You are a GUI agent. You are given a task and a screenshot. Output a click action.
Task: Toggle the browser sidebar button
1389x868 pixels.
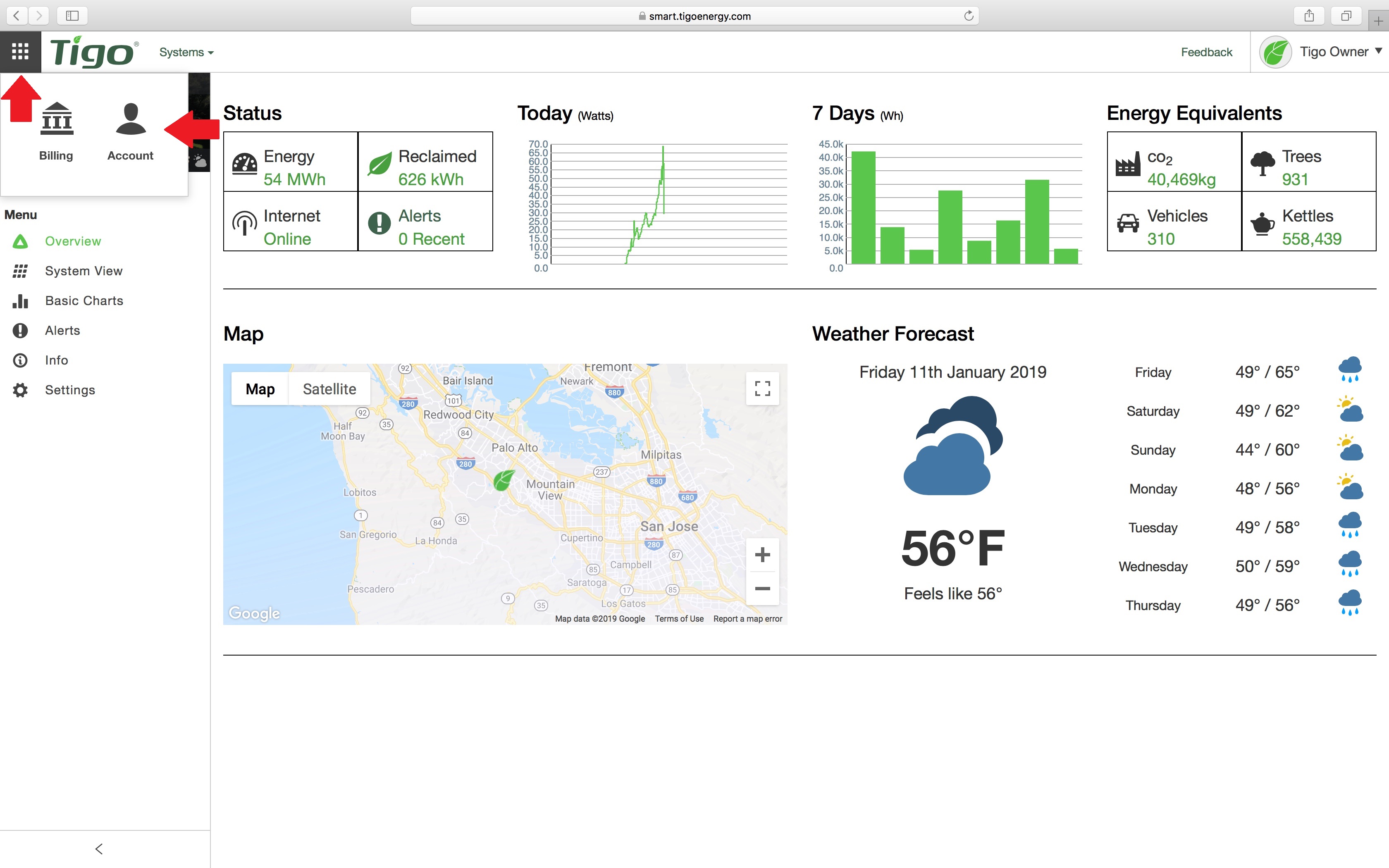click(x=72, y=16)
